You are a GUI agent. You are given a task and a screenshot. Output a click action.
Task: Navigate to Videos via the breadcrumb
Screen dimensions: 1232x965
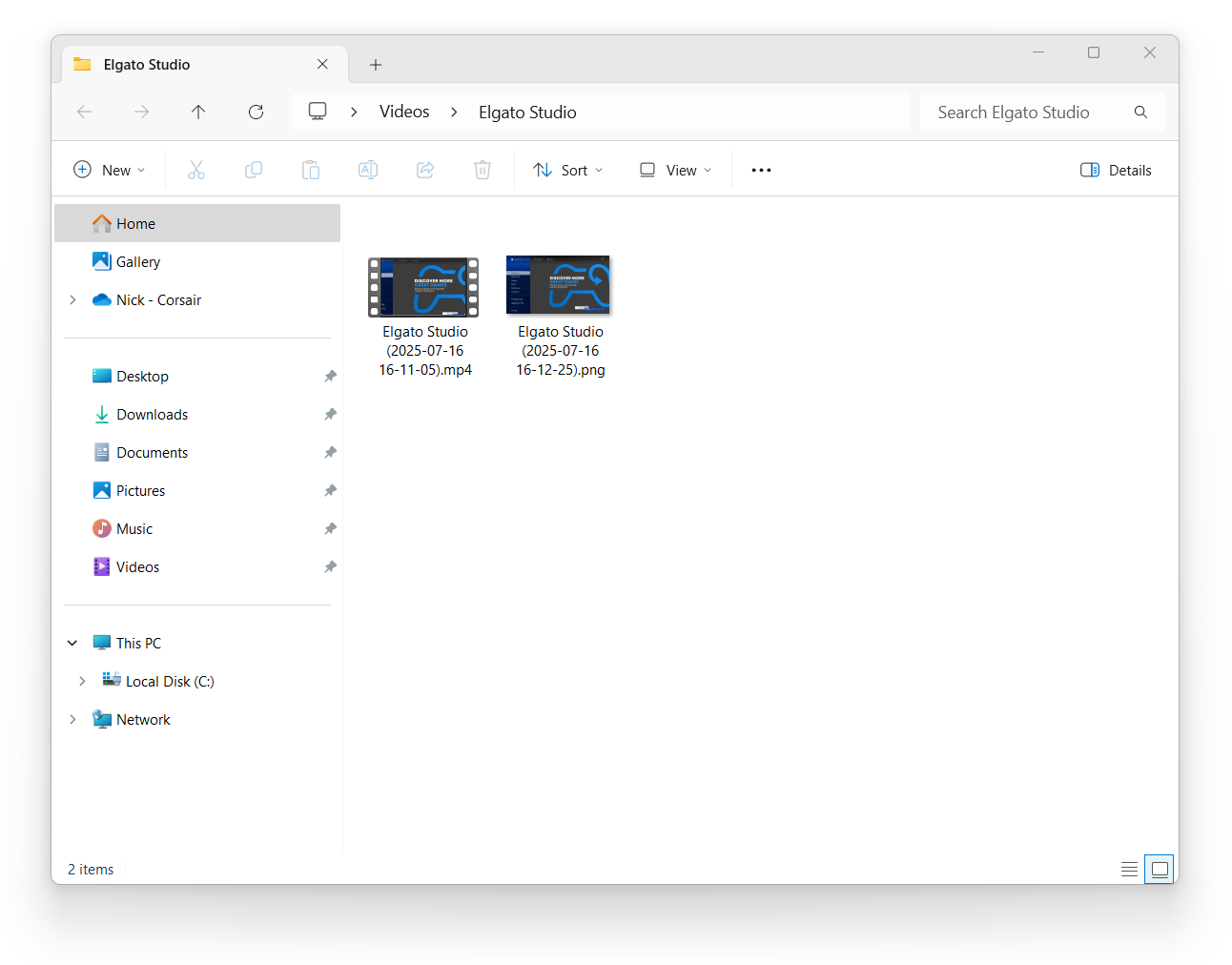tap(403, 112)
